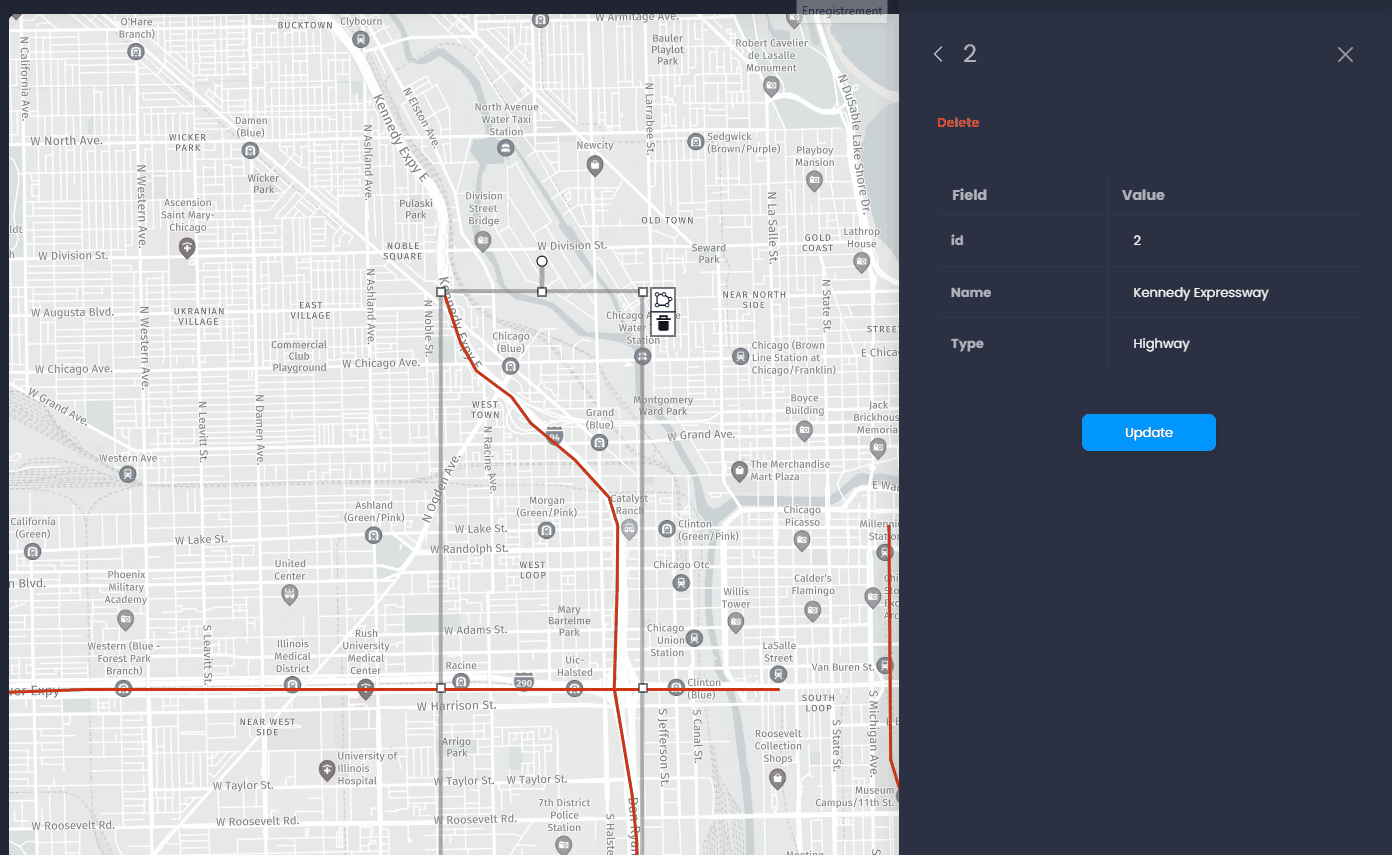
Task: Click the Highway type value field
Action: (1237, 344)
